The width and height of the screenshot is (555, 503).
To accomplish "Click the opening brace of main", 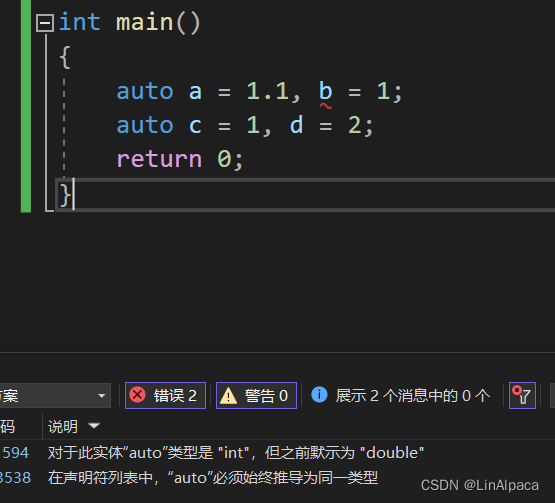I will tap(65, 57).
